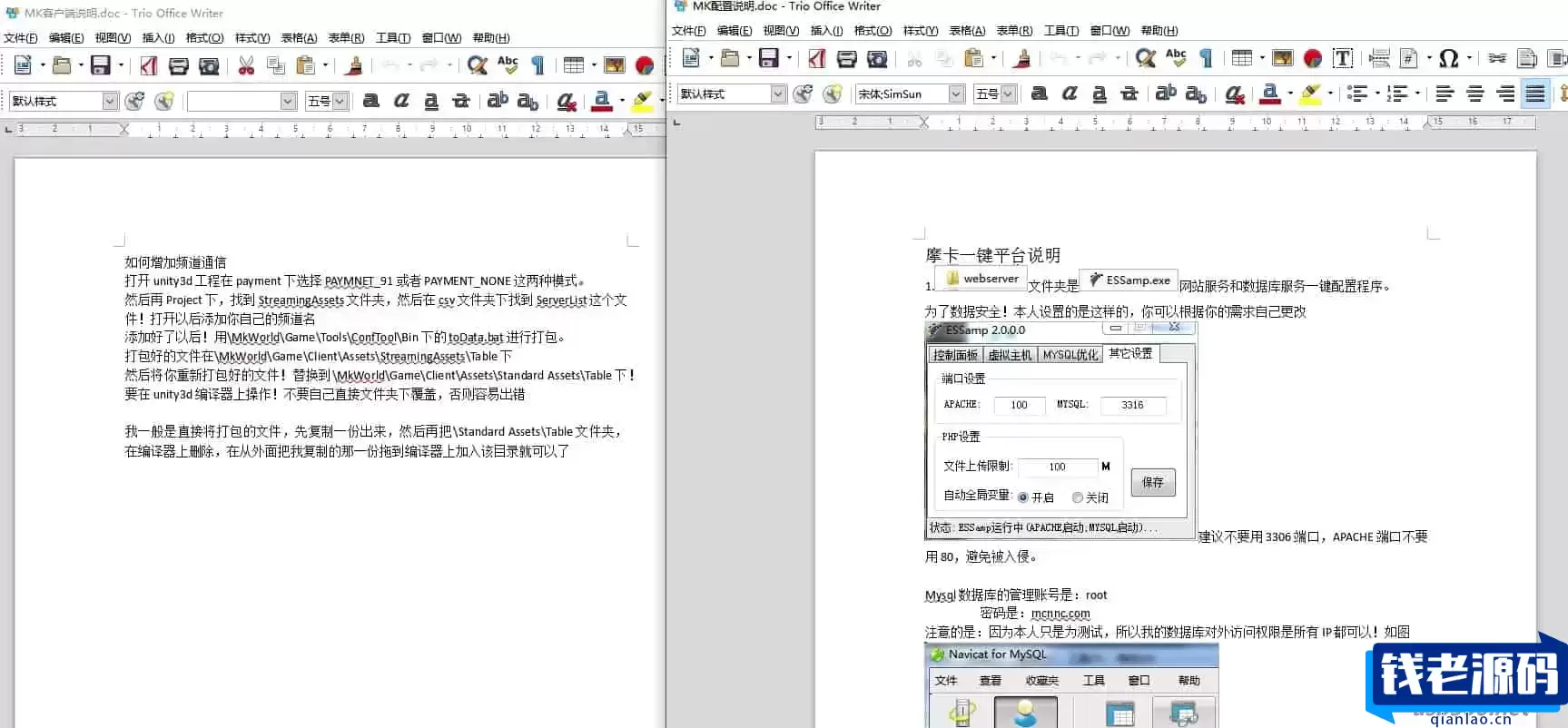Toggle bold in MK客户端说明 window
This screenshot has height=728, width=1568.
tap(371, 101)
